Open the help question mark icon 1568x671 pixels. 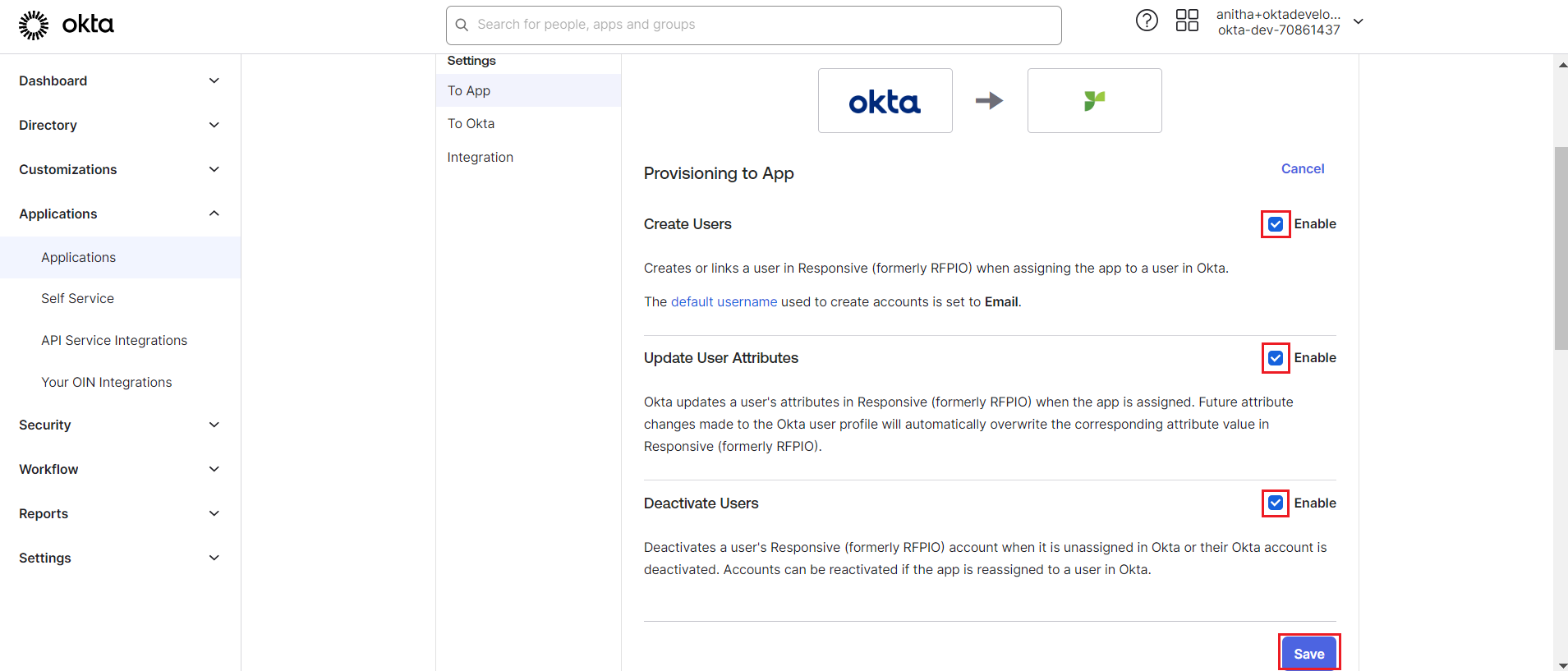pos(1147,21)
